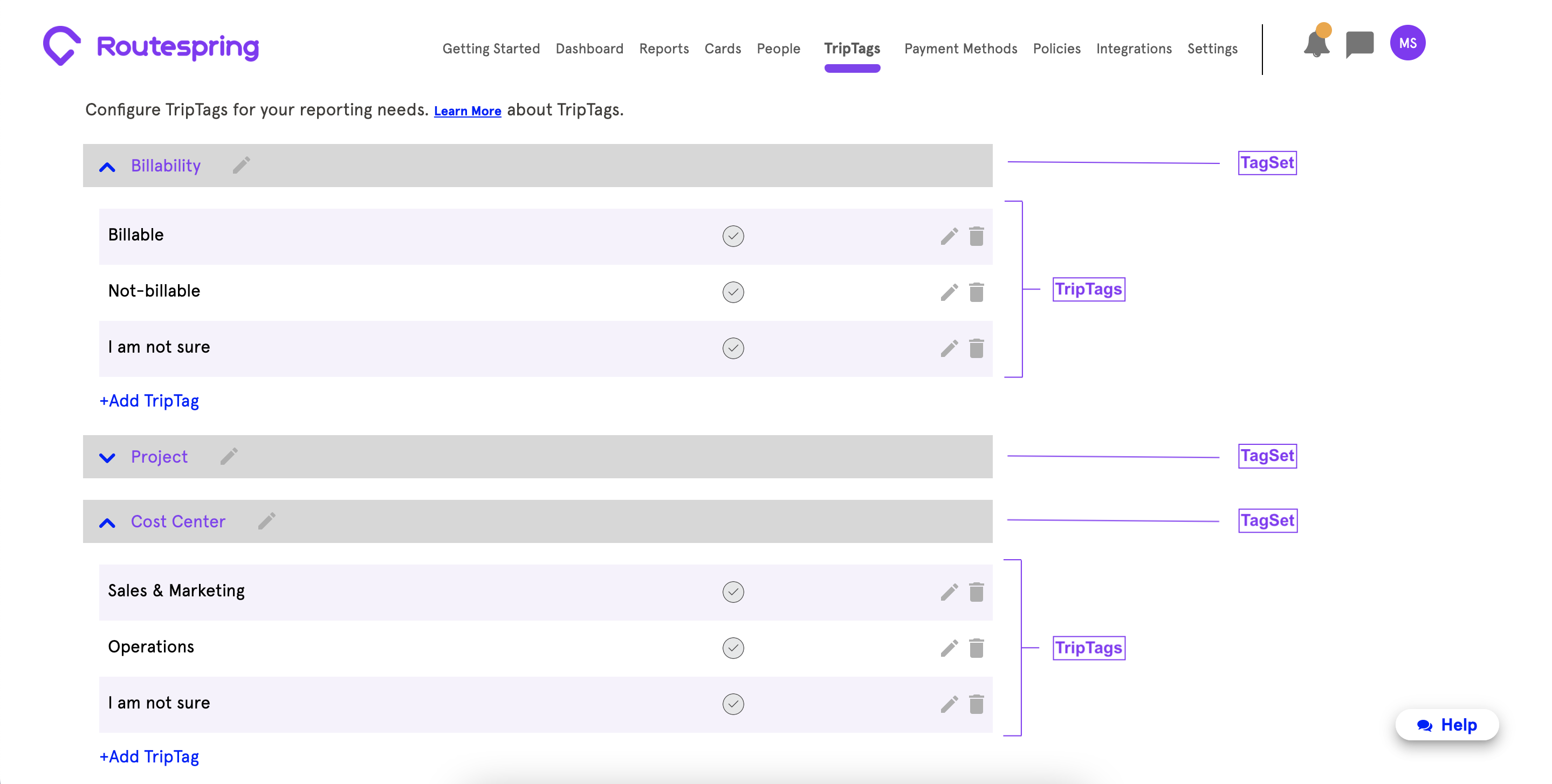Screen dimensions: 1552x784
Task: Edit Cost Center's I am not sure tag
Action: pos(949,704)
